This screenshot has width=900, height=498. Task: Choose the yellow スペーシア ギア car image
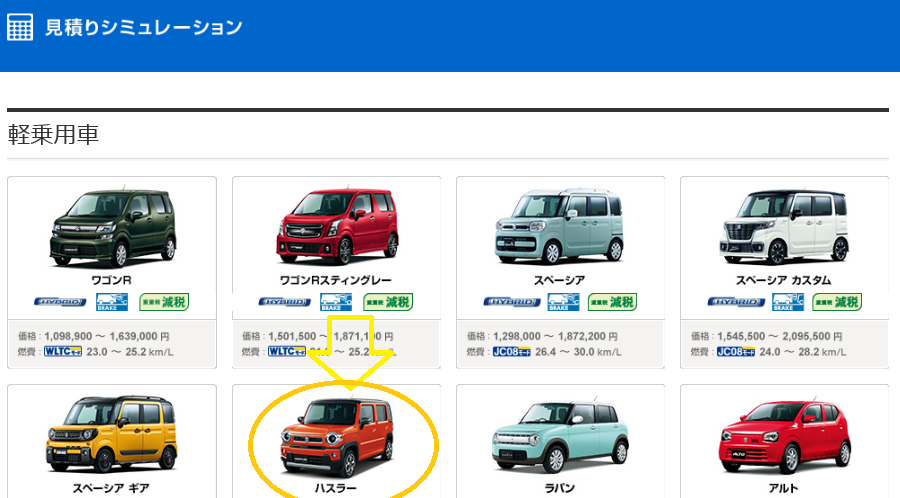click(112, 433)
